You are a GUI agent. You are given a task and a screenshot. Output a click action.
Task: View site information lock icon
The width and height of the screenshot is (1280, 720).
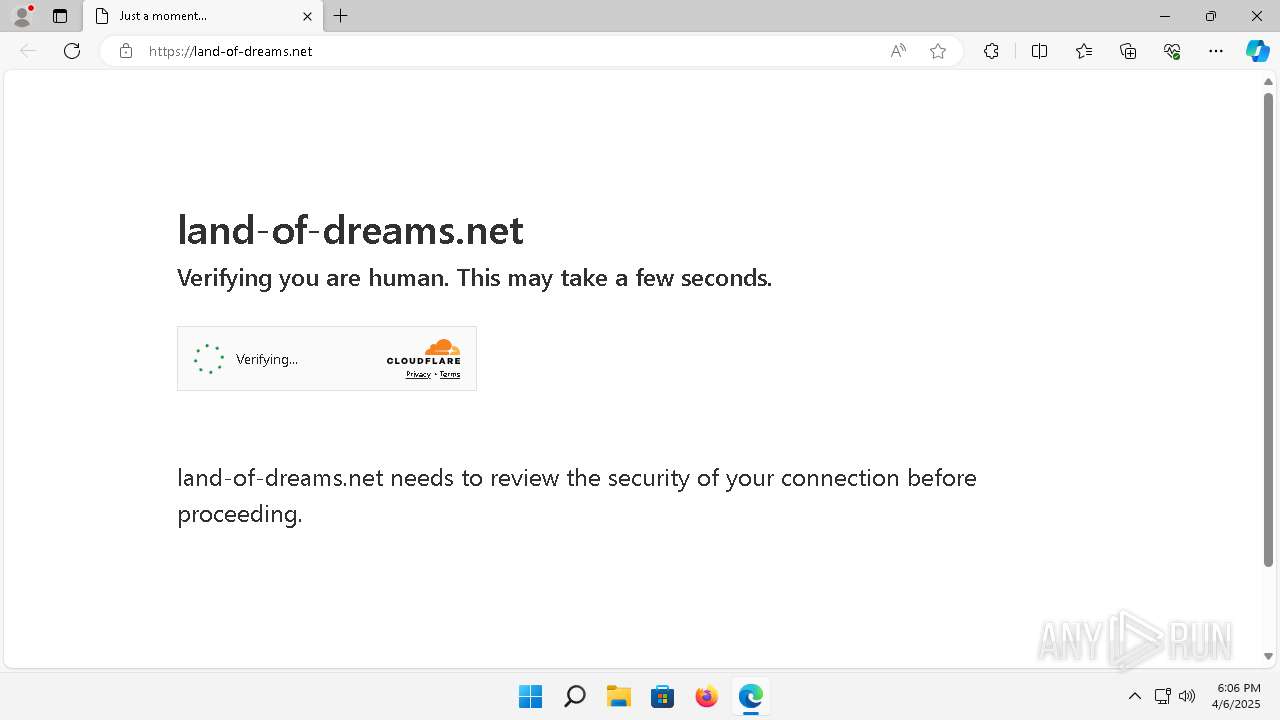[x=126, y=51]
